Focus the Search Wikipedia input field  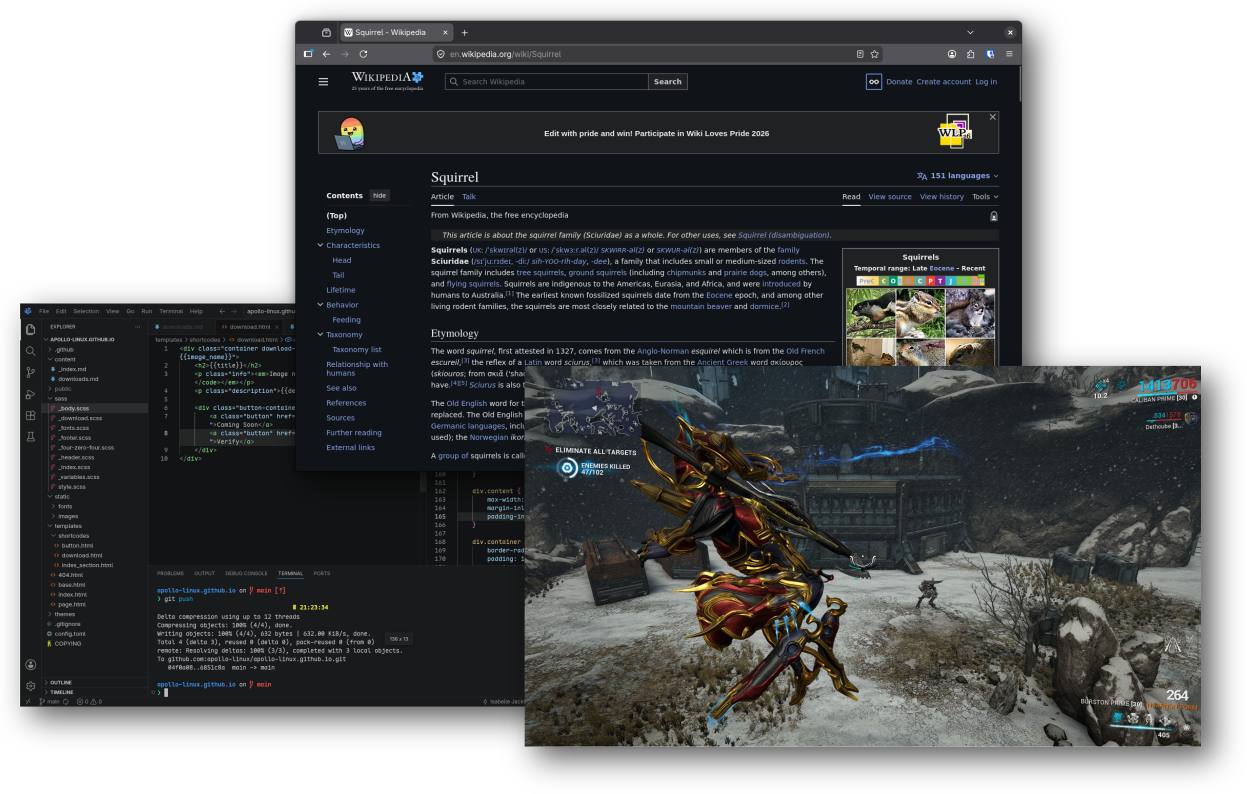546,82
